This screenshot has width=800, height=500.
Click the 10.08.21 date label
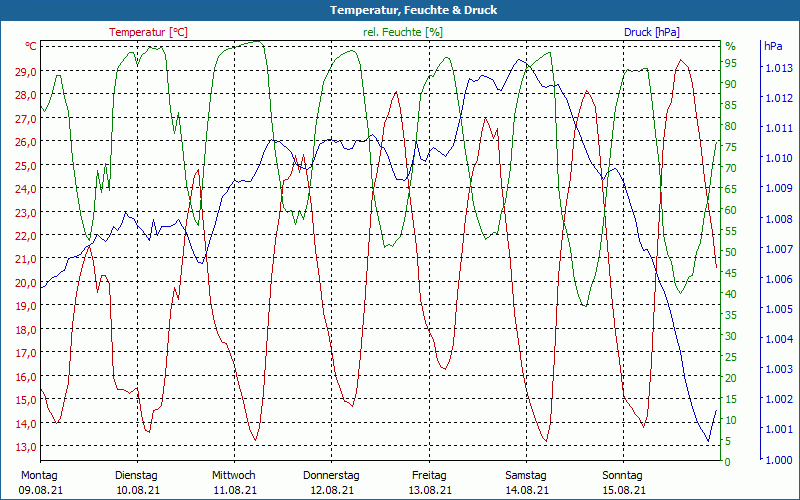coord(138,490)
